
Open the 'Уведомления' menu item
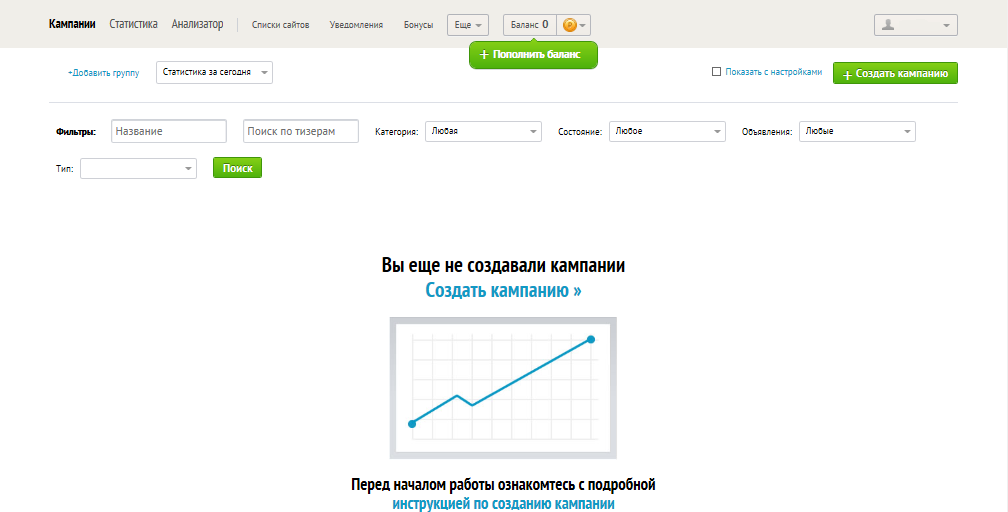(x=356, y=25)
